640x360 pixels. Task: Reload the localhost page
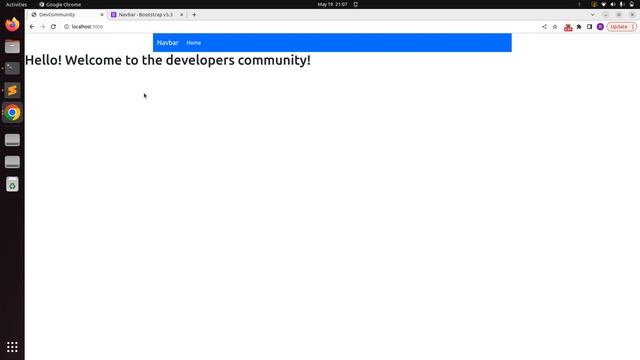click(53, 27)
